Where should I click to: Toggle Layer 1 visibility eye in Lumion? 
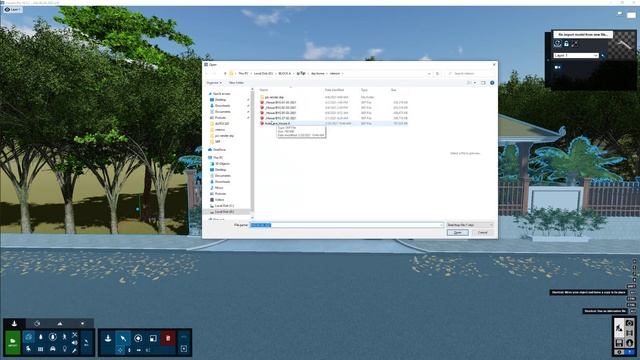tap(7, 9)
